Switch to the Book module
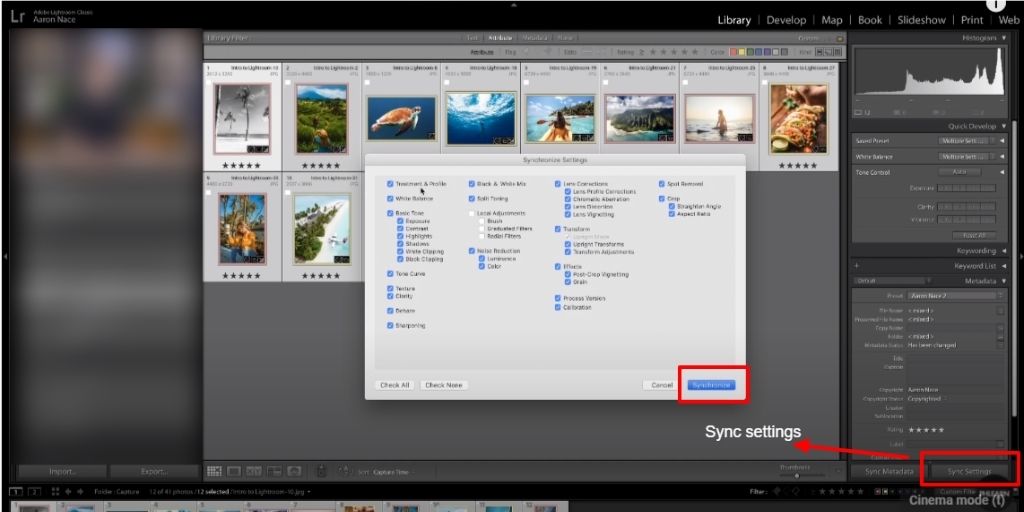 point(869,20)
